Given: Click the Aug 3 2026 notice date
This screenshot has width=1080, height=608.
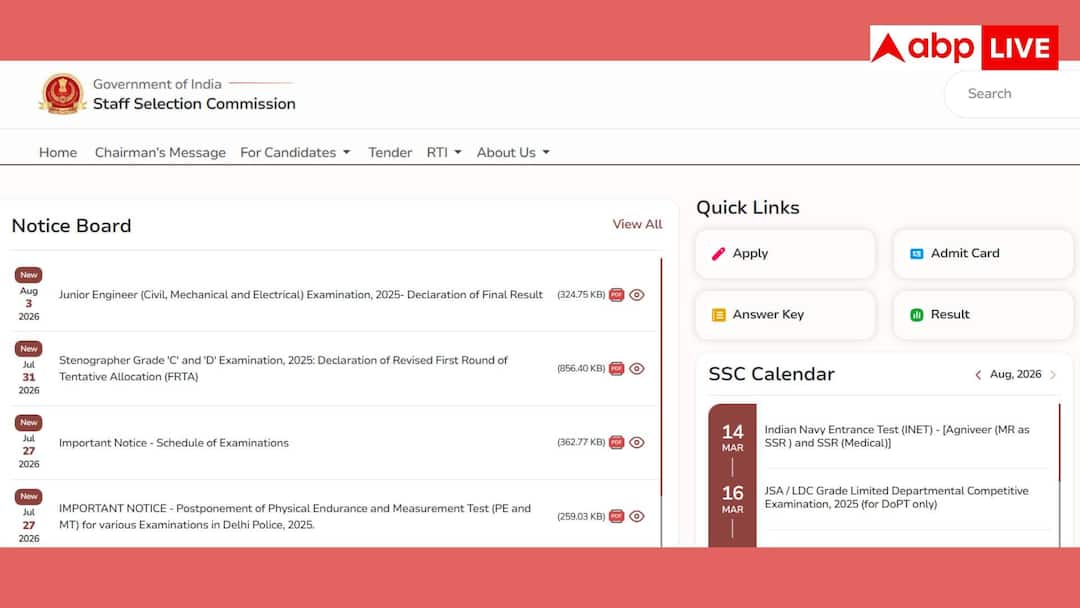Looking at the screenshot, I should click(x=29, y=304).
